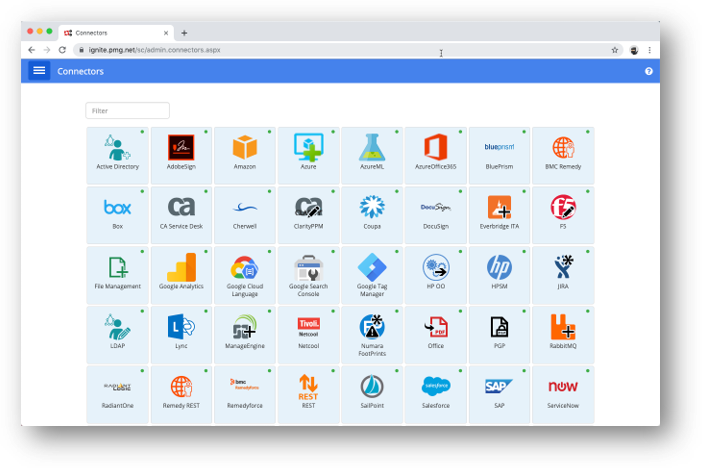702x468 pixels.
Task: Click the ServiceNow connector
Action: pos(563,395)
